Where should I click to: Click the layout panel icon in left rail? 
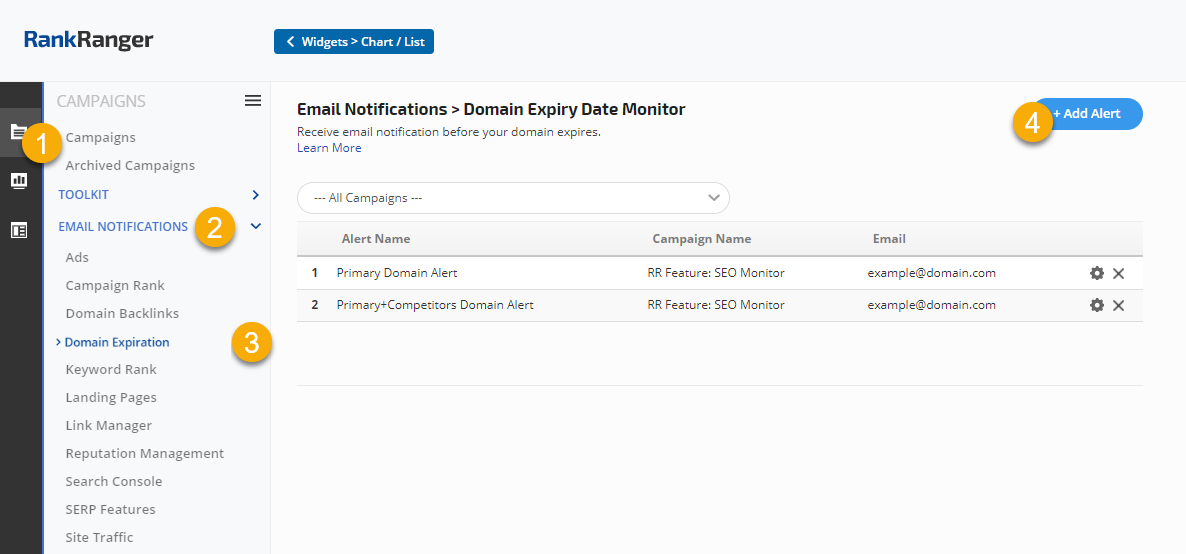point(19,230)
